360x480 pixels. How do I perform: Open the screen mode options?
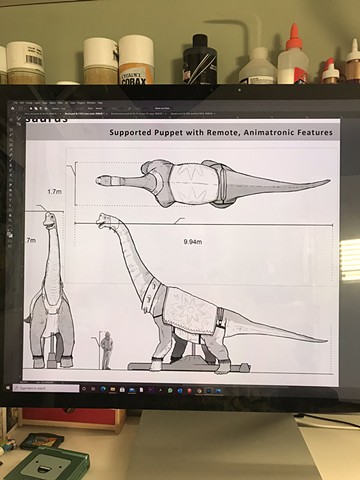pos(10,246)
